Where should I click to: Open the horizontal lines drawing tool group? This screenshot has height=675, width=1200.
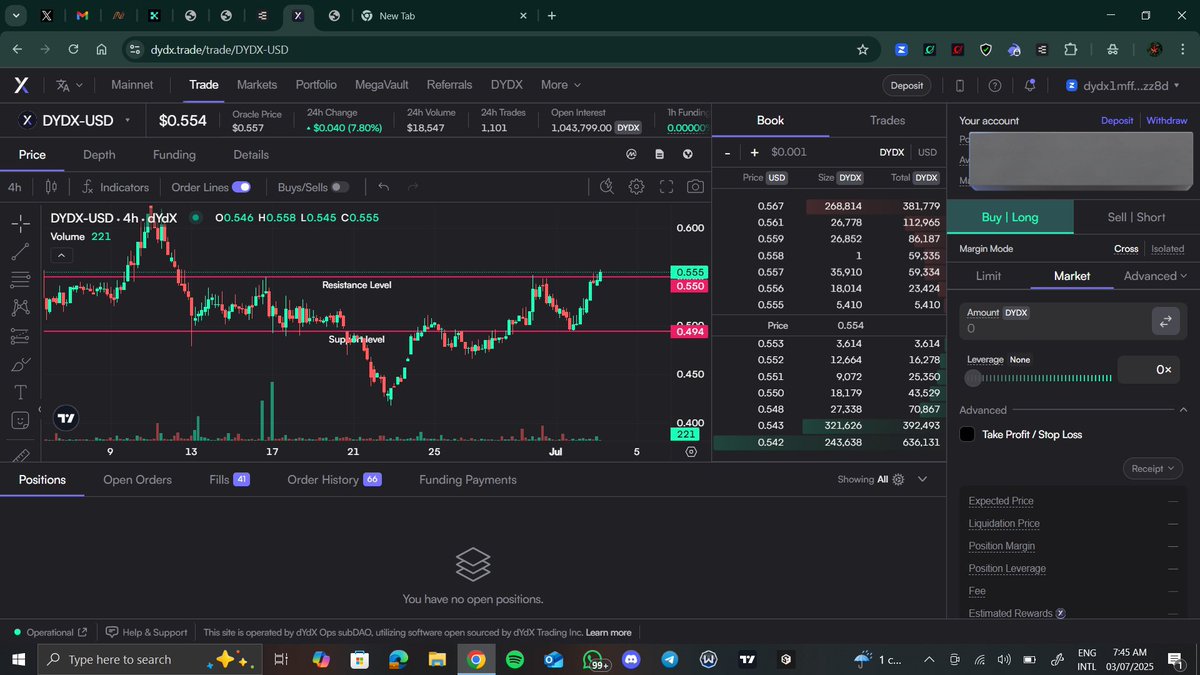point(20,280)
